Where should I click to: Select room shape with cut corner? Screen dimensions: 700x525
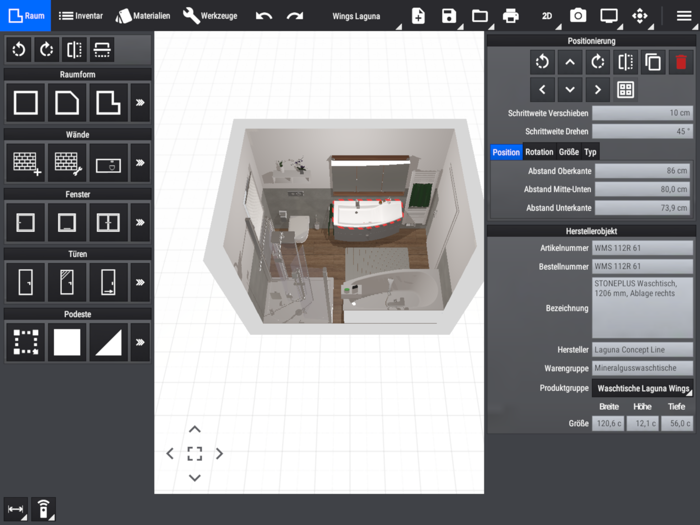tap(67, 103)
